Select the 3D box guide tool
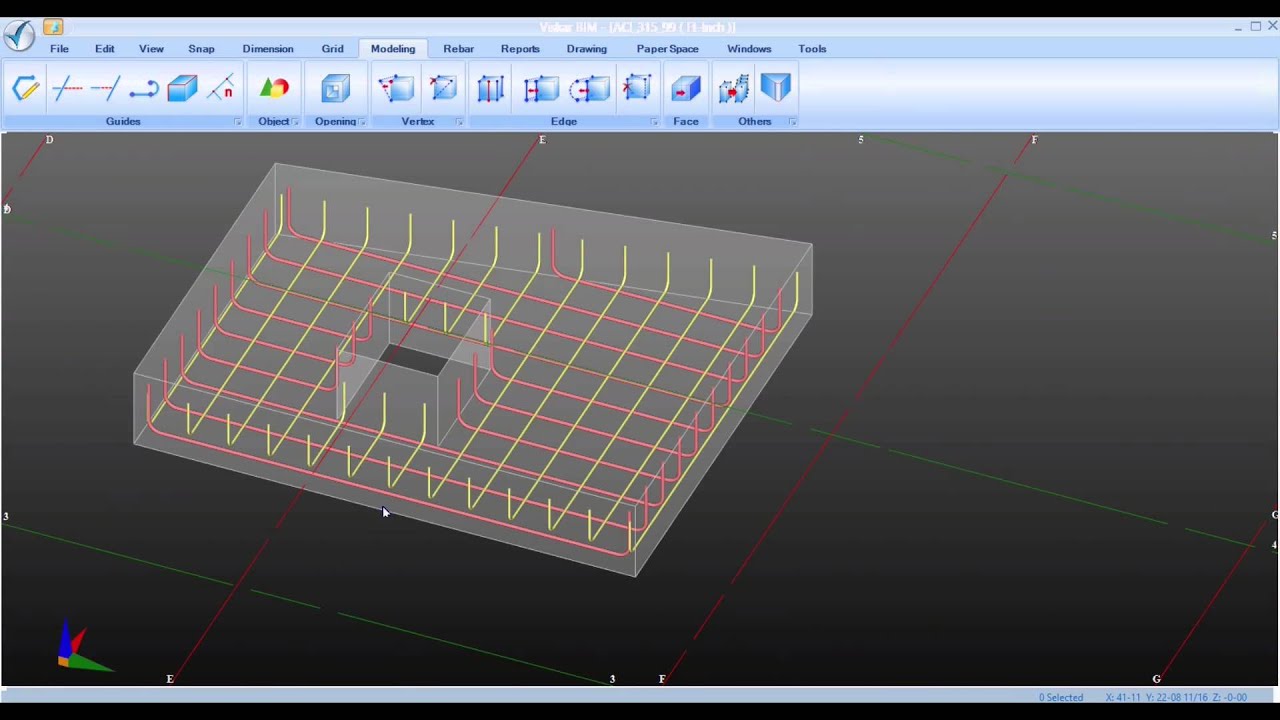1280x720 pixels. click(x=182, y=89)
